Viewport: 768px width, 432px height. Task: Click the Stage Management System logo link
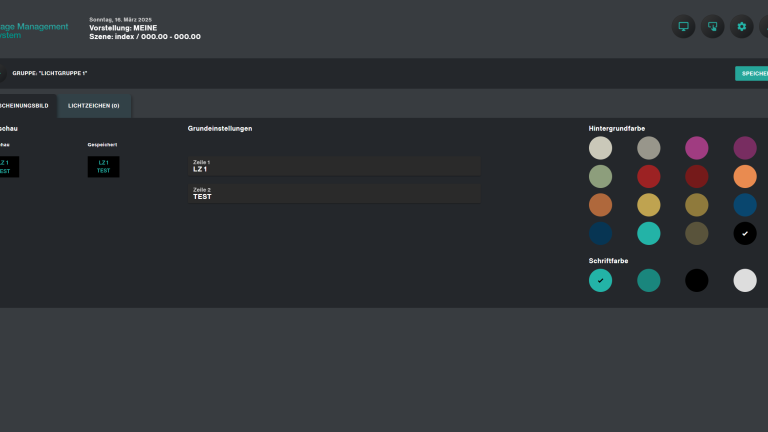click(33, 31)
